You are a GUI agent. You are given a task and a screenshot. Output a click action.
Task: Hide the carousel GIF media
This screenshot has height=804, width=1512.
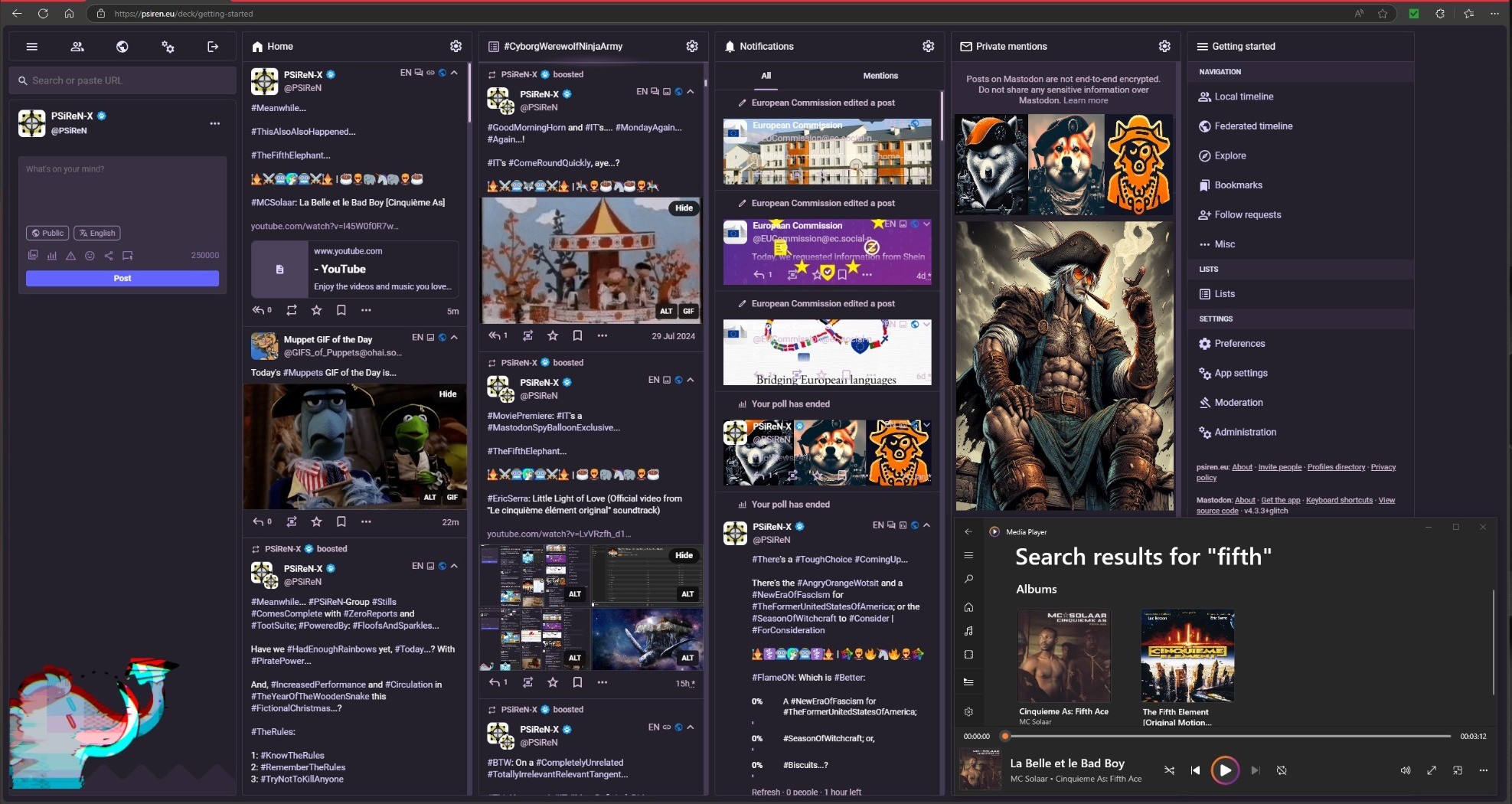(684, 208)
